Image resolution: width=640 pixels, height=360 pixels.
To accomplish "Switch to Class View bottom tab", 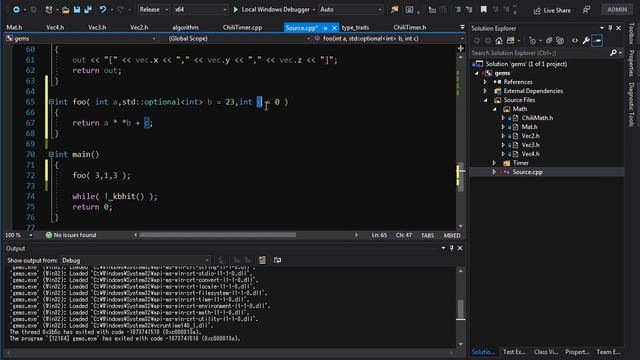I will pos(545,352).
